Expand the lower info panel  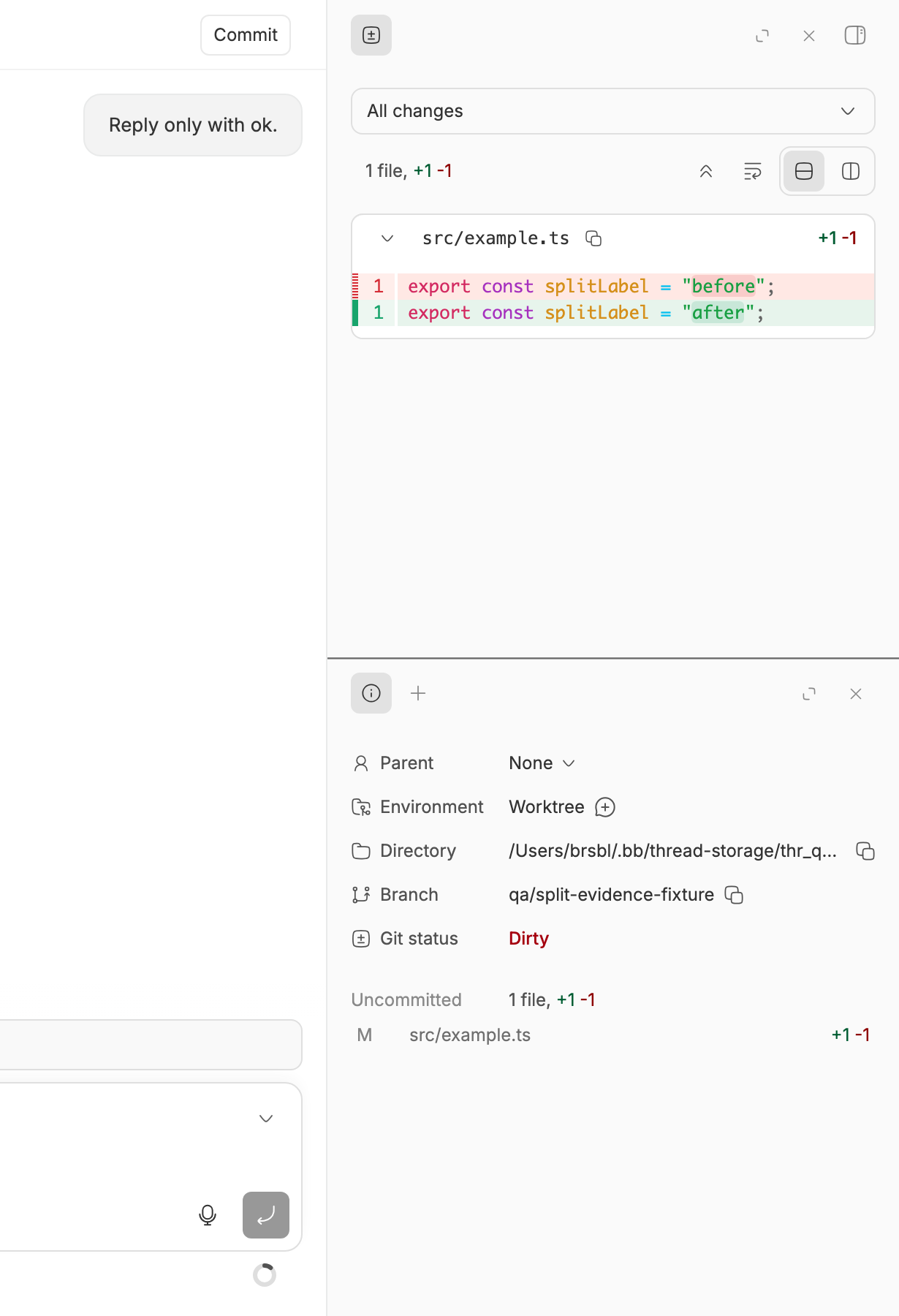[x=809, y=694]
